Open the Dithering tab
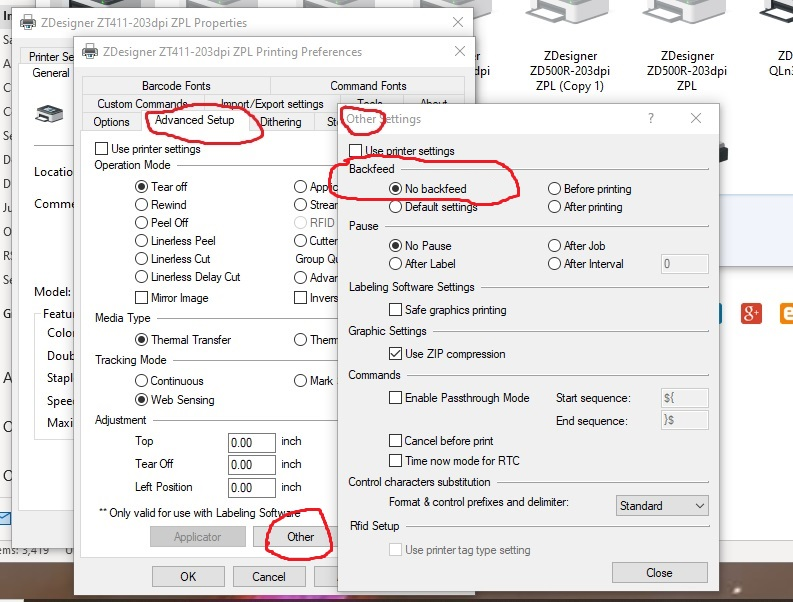 [x=281, y=122]
